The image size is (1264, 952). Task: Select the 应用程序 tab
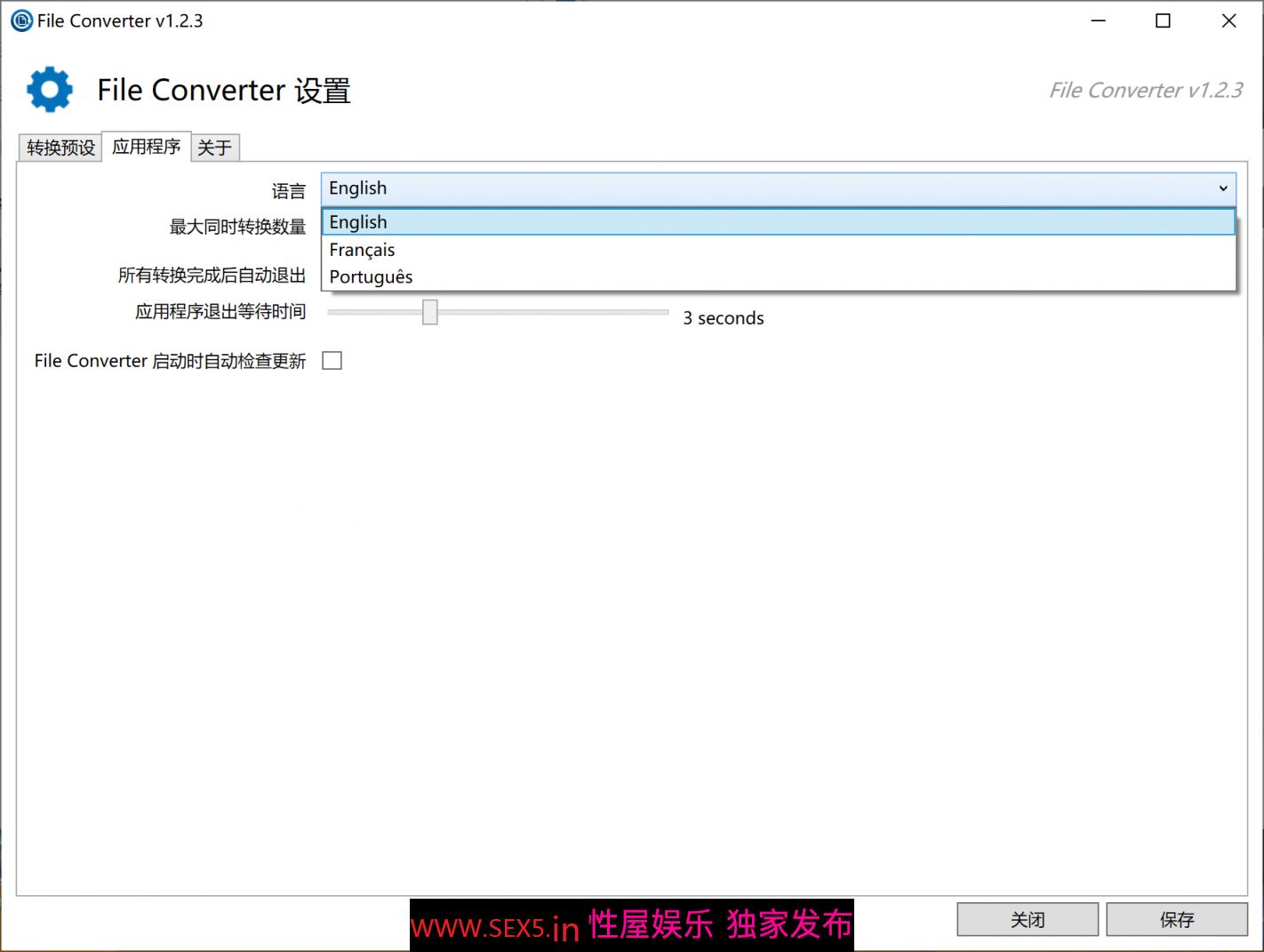tap(147, 147)
